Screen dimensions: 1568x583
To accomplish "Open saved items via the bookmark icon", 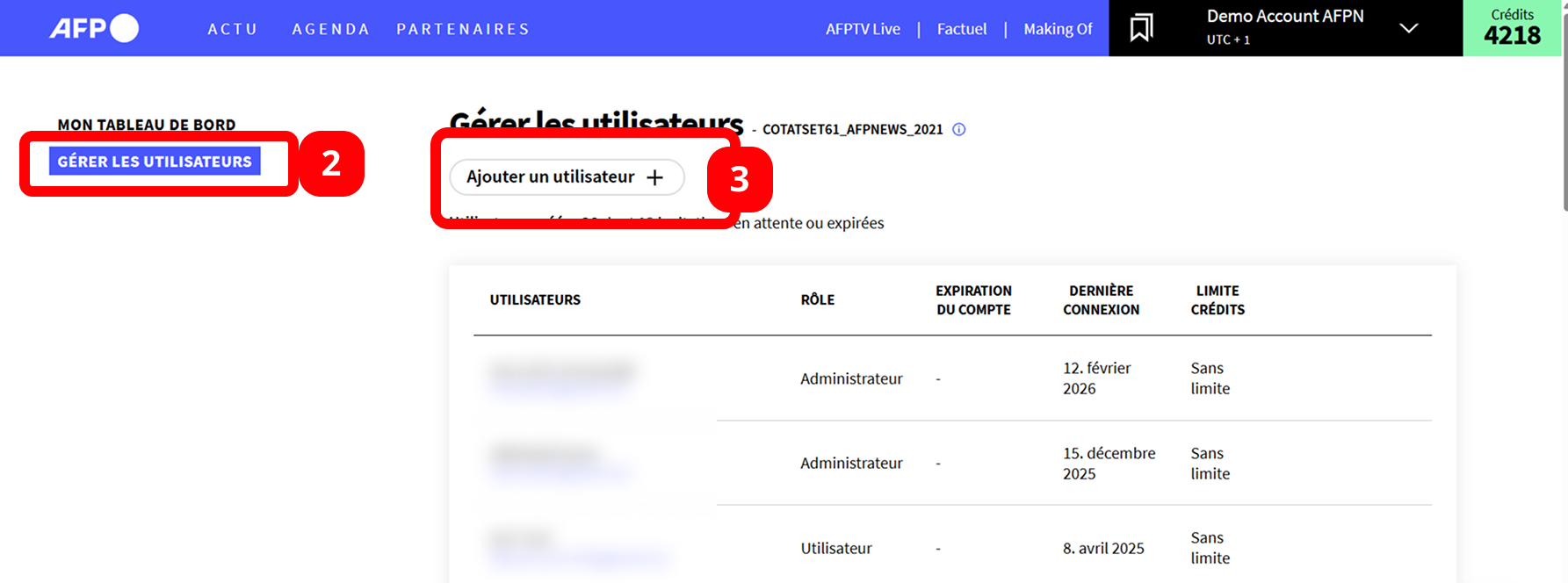I will (x=1141, y=28).
